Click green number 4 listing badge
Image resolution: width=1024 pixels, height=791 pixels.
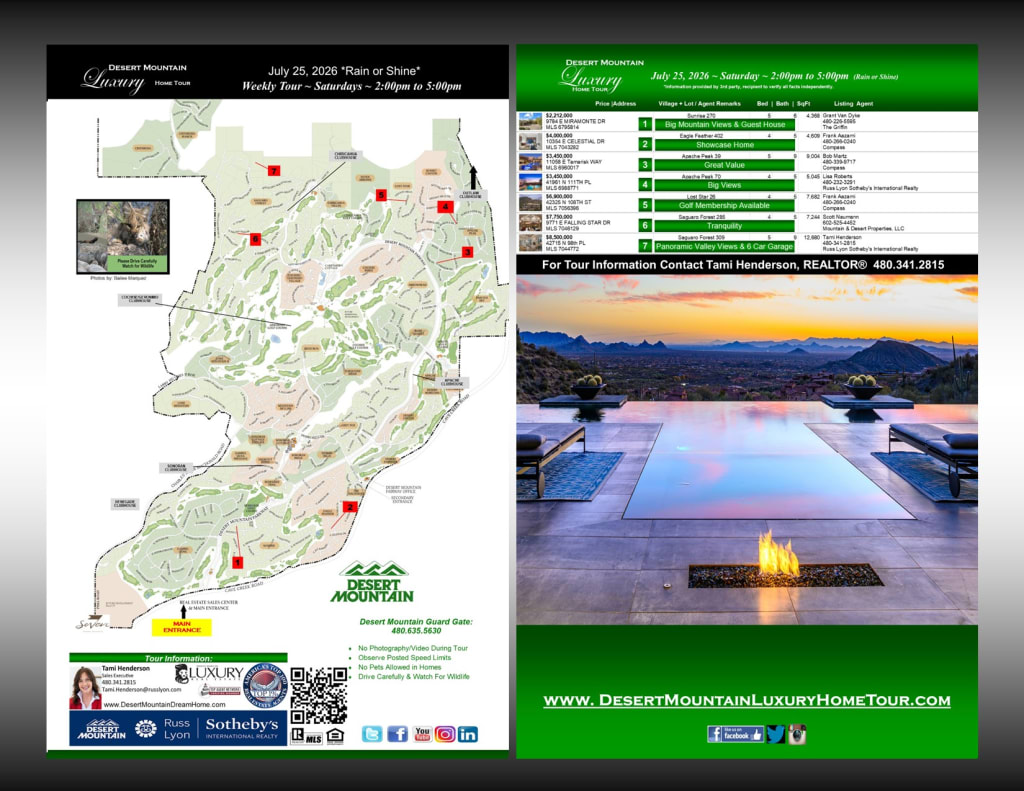pyautogui.click(x=645, y=185)
